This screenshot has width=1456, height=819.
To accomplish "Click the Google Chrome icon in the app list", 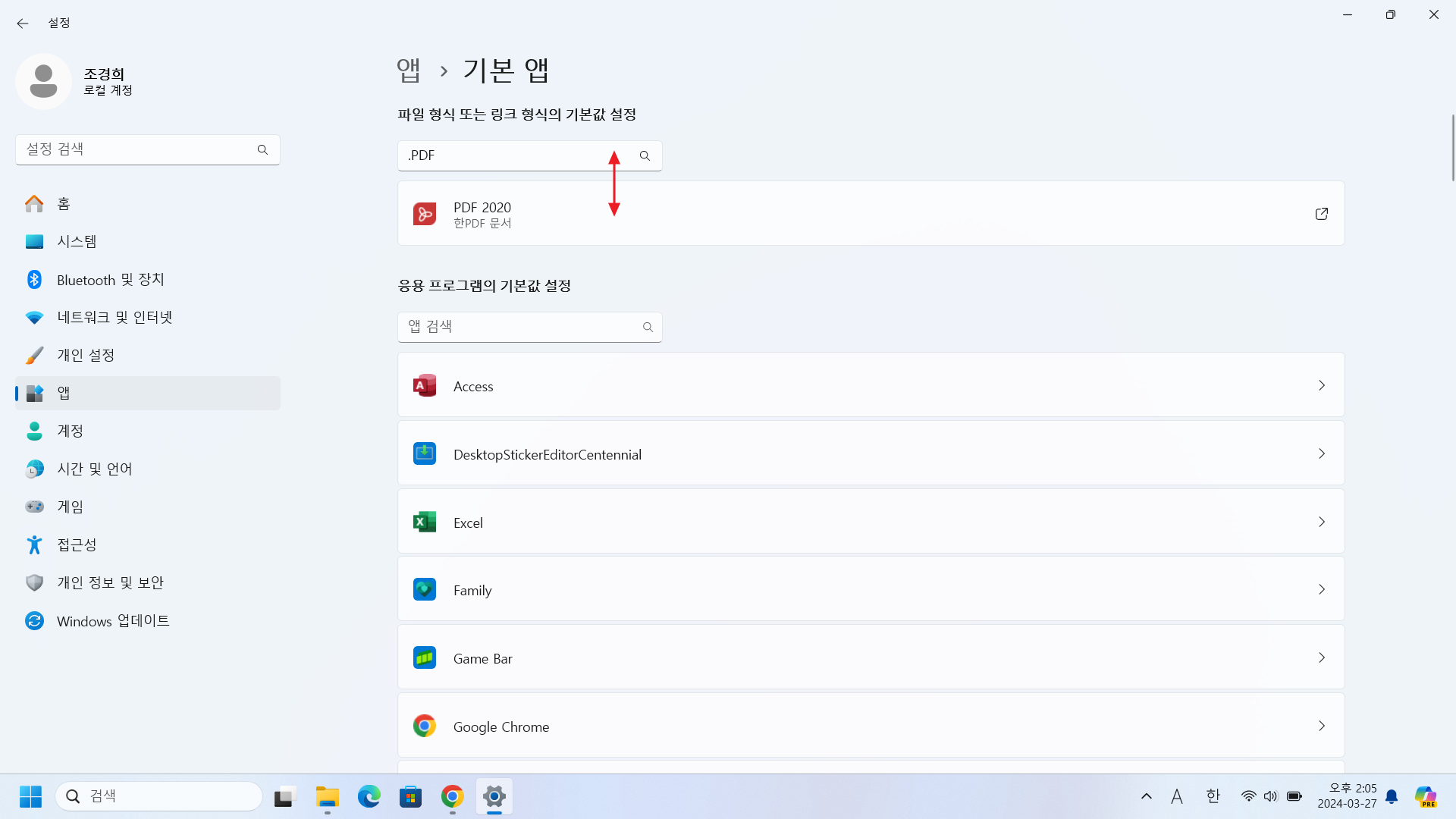I will (x=425, y=726).
